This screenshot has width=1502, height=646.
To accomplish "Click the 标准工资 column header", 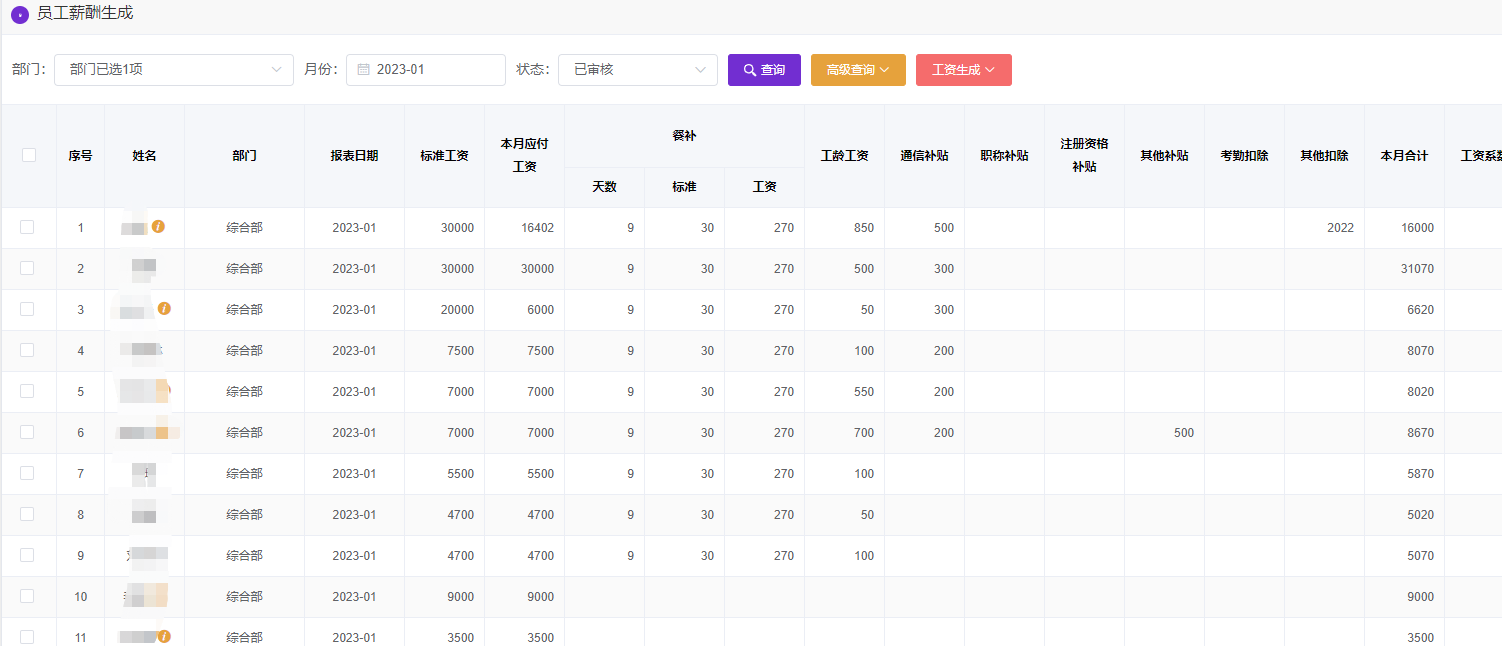I will click(444, 156).
